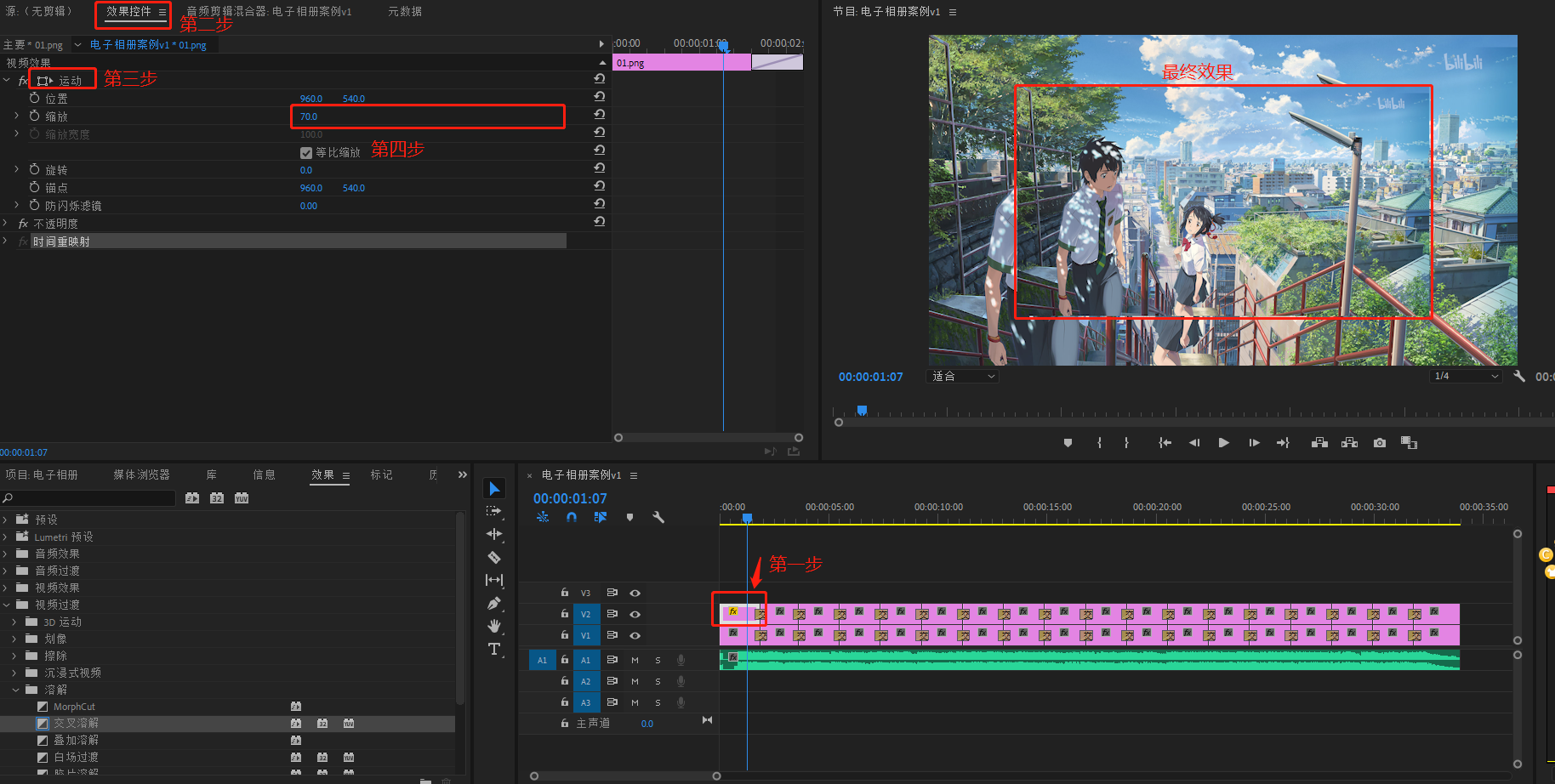Add a marker in the Program monitor
1555x784 pixels.
(1068, 443)
